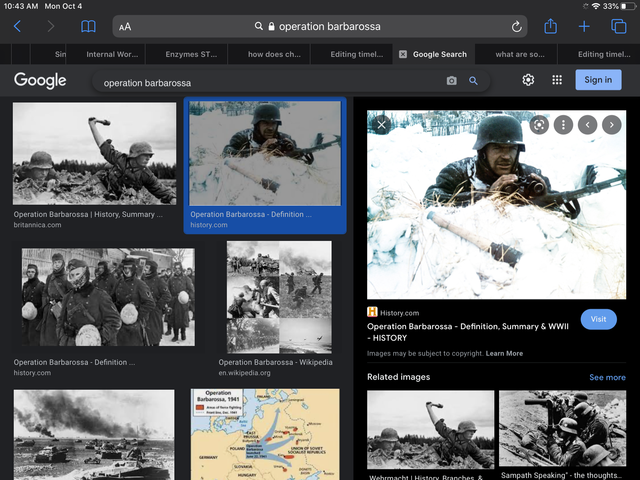Screen dimensions: 640x480
Task: Tap the Safari address bar showing operation barbarossa
Action: tap(320, 27)
